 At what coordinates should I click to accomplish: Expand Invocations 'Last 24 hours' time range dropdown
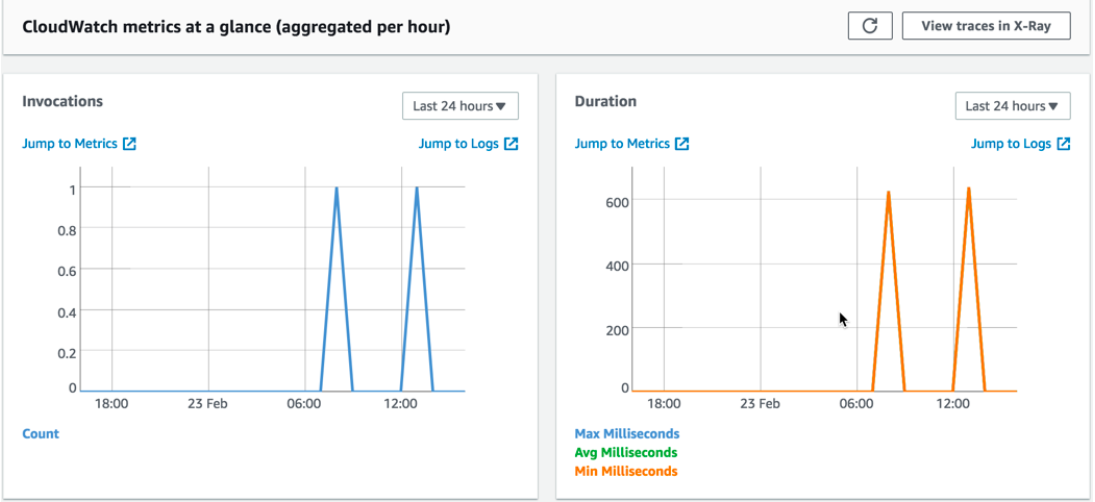(460, 106)
